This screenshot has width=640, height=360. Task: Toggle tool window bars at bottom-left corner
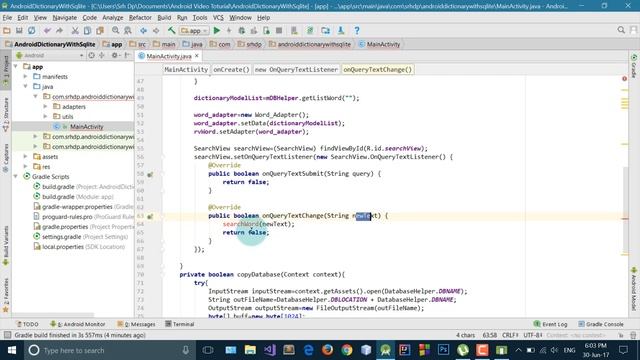coord(7,335)
